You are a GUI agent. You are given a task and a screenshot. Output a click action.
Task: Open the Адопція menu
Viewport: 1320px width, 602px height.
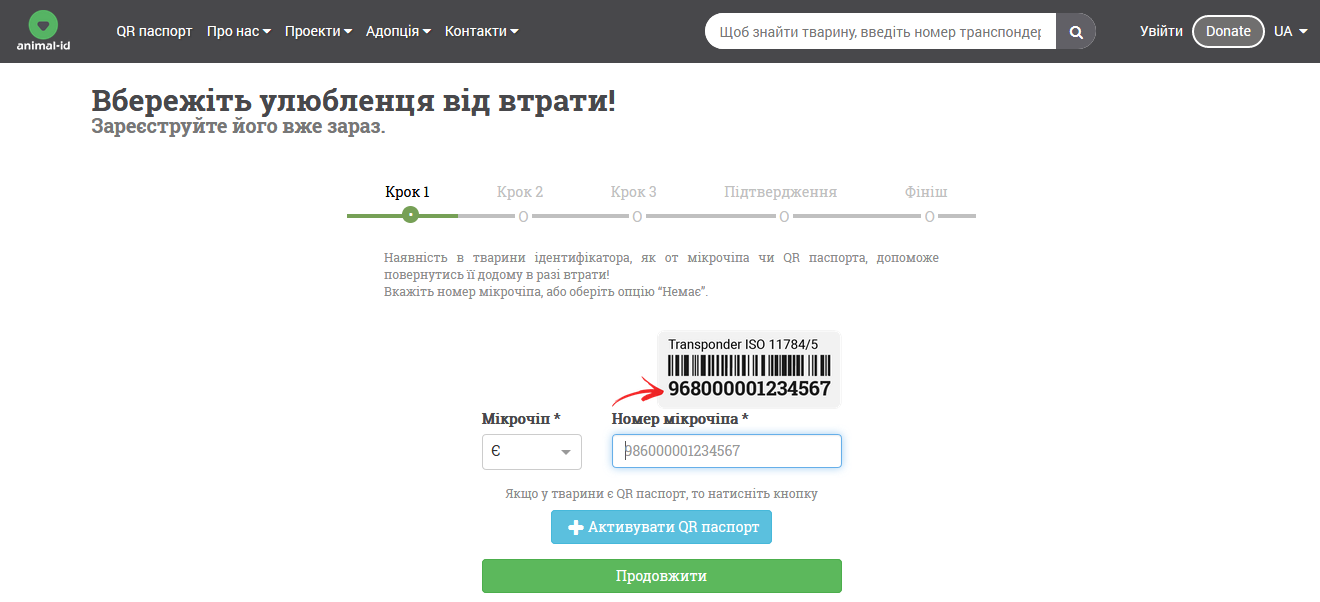click(398, 31)
